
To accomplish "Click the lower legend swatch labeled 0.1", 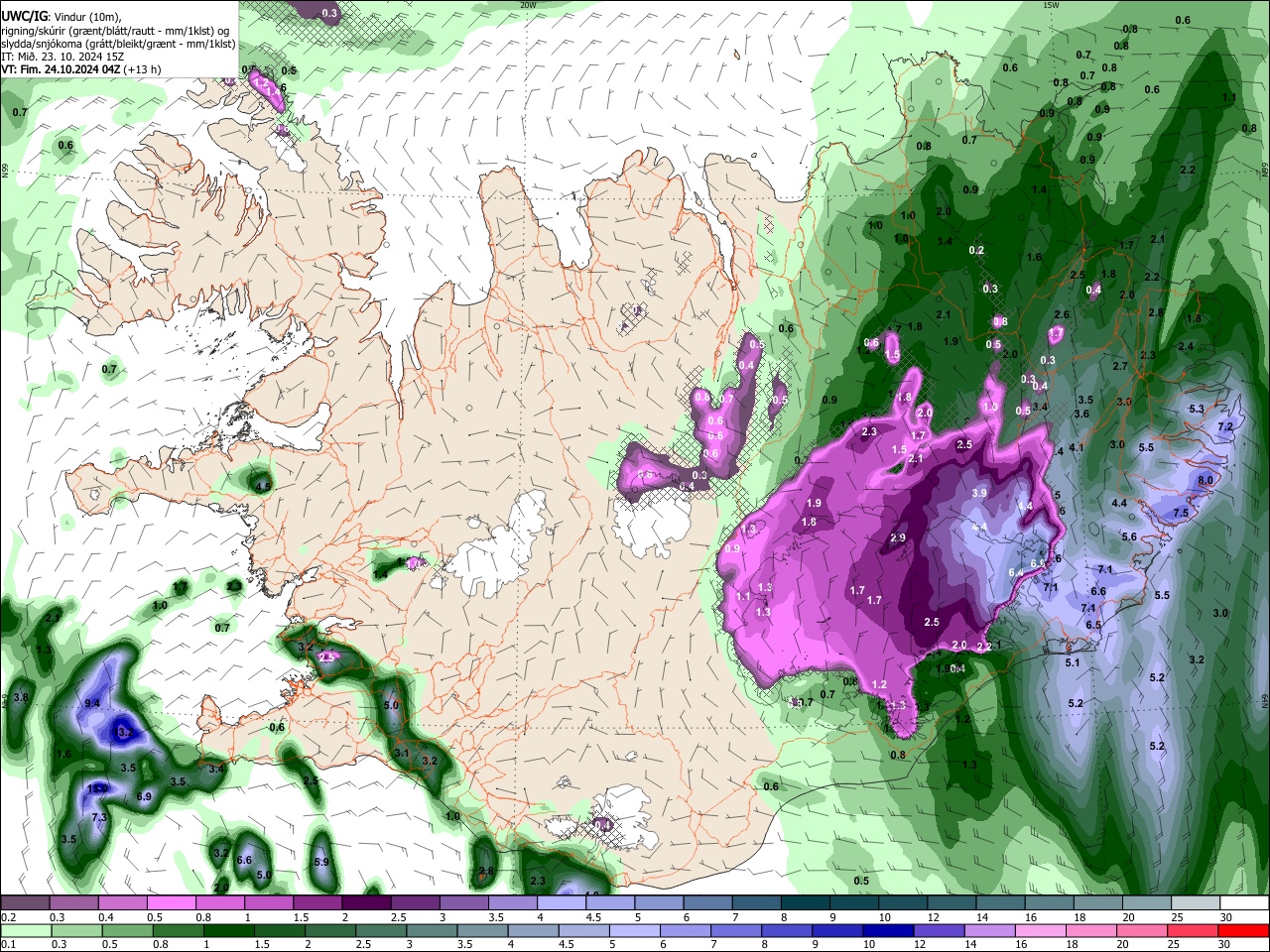I will pyautogui.click(x=25, y=930).
